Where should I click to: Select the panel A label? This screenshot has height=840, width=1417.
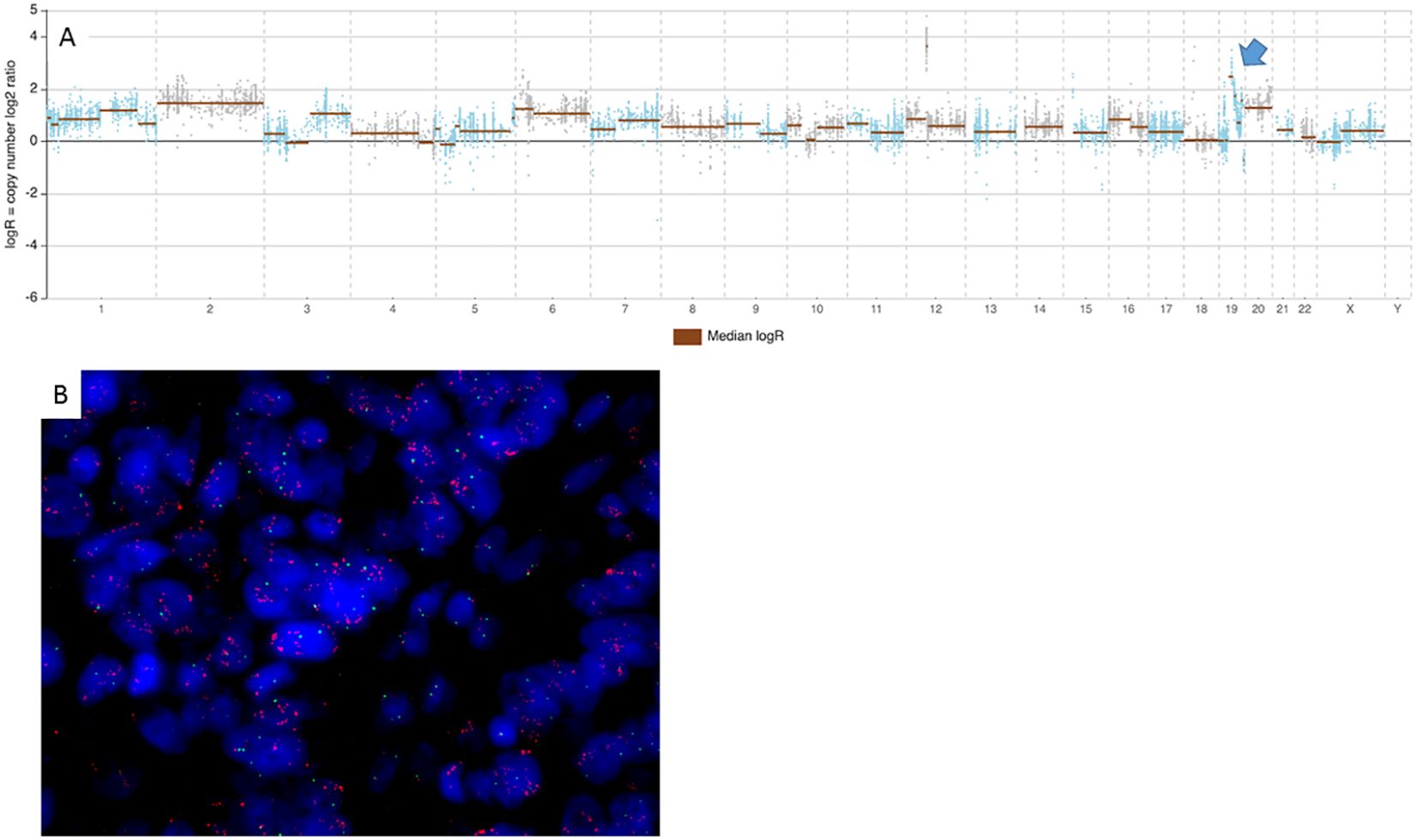67,38
